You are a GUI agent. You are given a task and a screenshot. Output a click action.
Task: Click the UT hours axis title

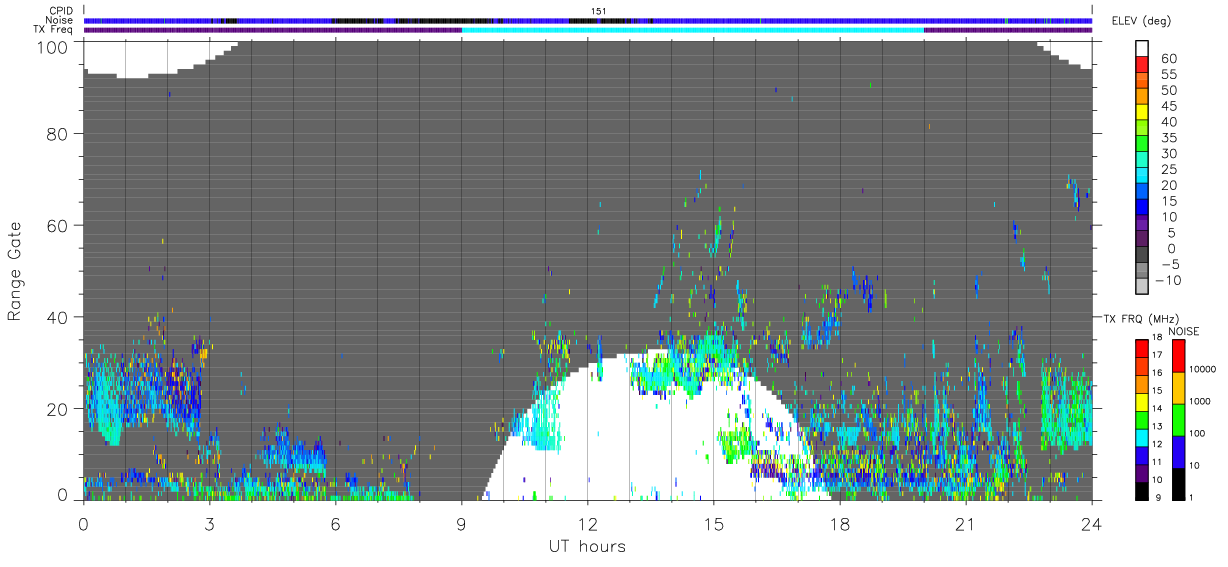587,546
